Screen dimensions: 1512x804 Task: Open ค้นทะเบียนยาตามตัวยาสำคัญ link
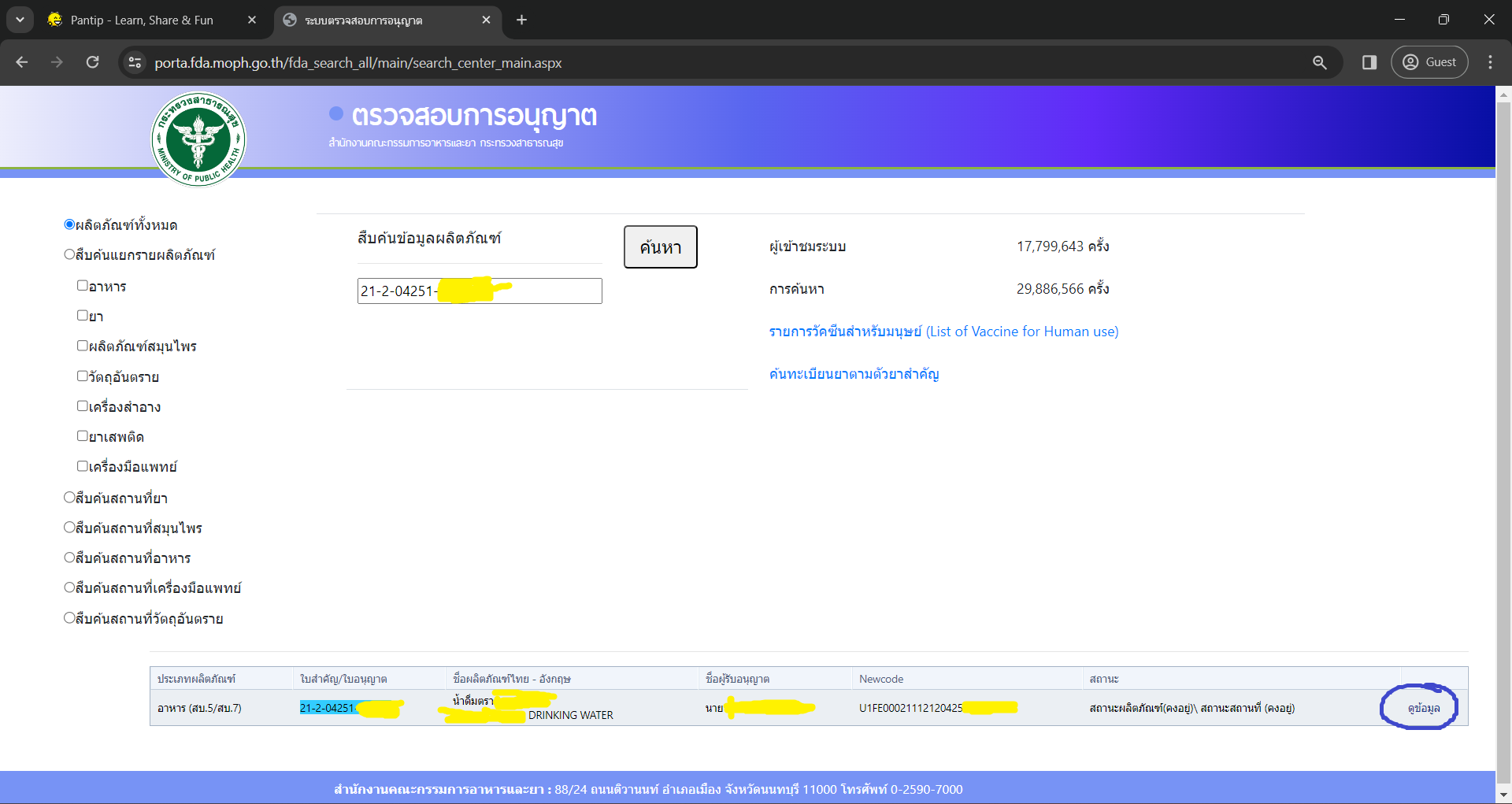tap(854, 374)
